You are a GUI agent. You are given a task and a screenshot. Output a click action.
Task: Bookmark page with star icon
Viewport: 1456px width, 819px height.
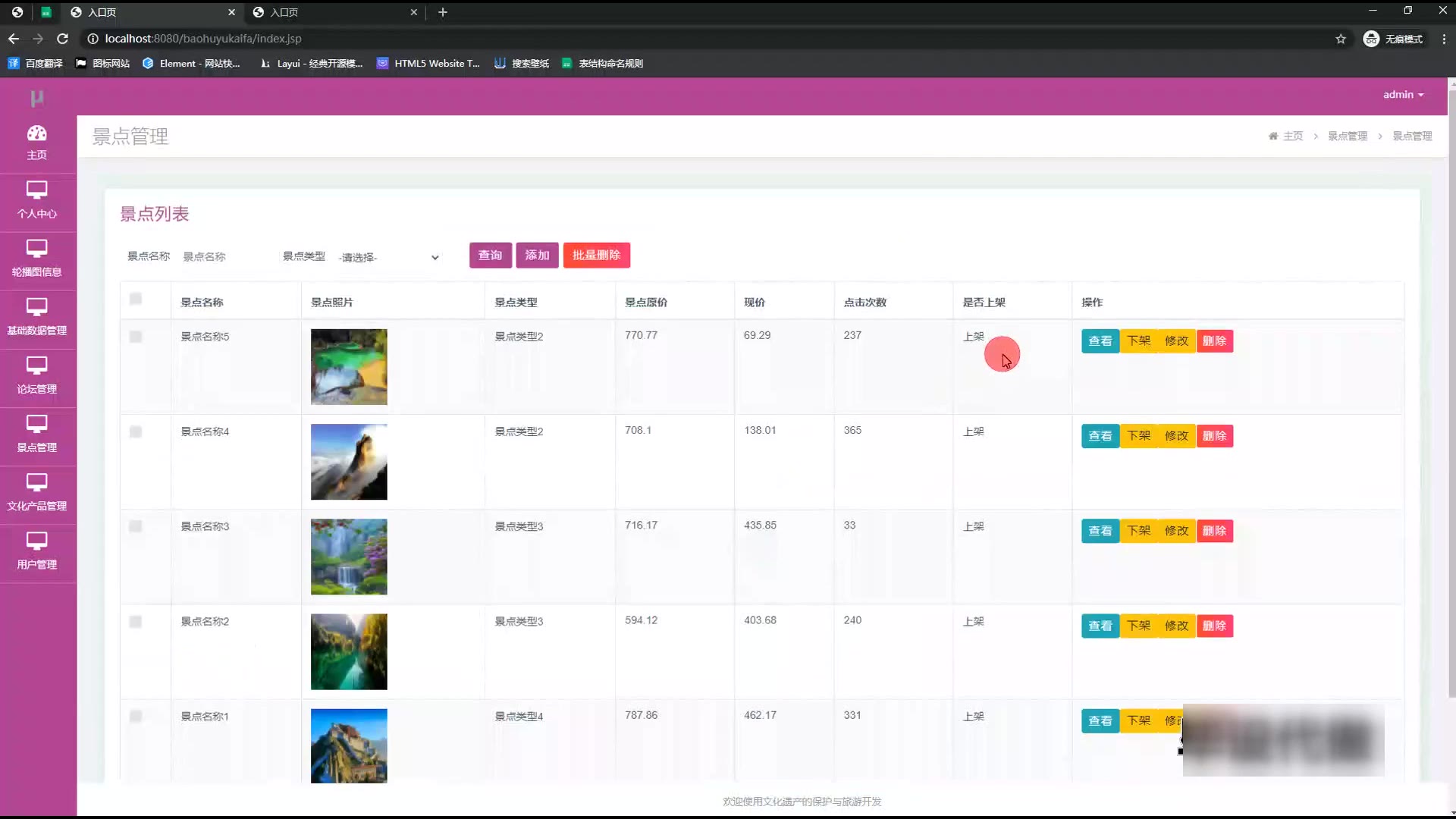1340,39
